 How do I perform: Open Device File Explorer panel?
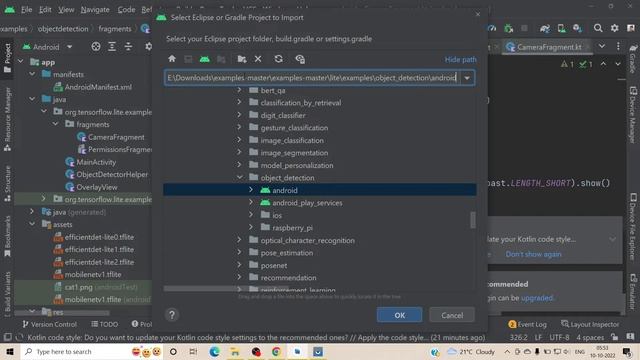click(x=632, y=227)
